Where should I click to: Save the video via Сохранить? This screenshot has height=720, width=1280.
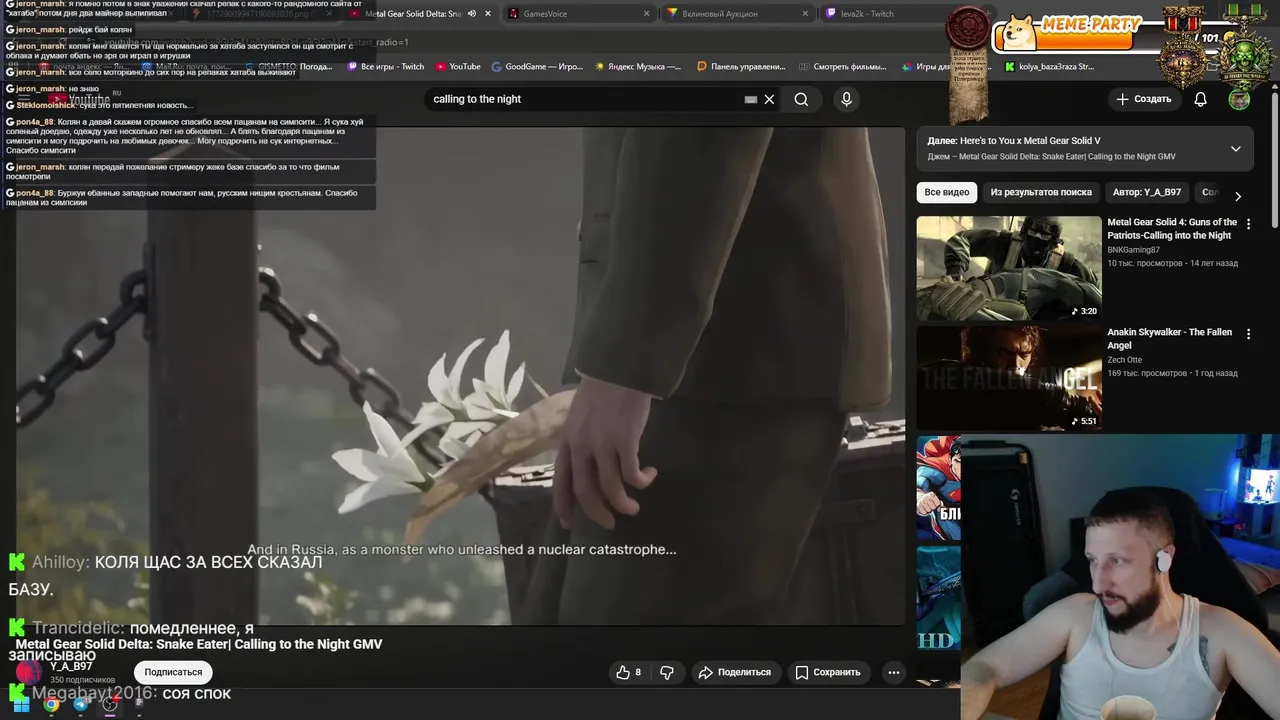coord(827,672)
